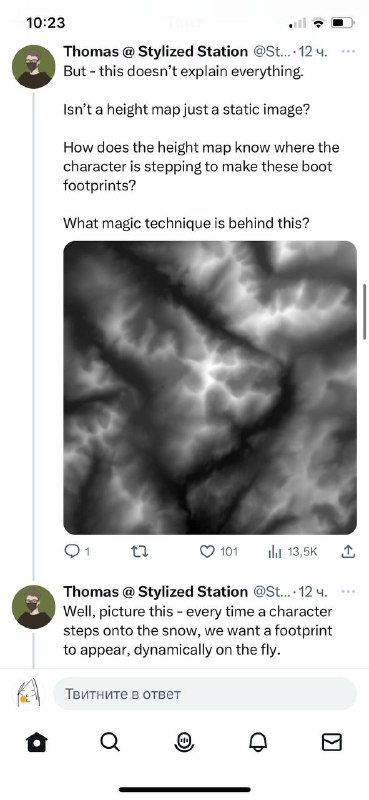Tap the 'Твитните в ответ' reply field
This screenshot has height=800, width=369.
click(x=205, y=694)
